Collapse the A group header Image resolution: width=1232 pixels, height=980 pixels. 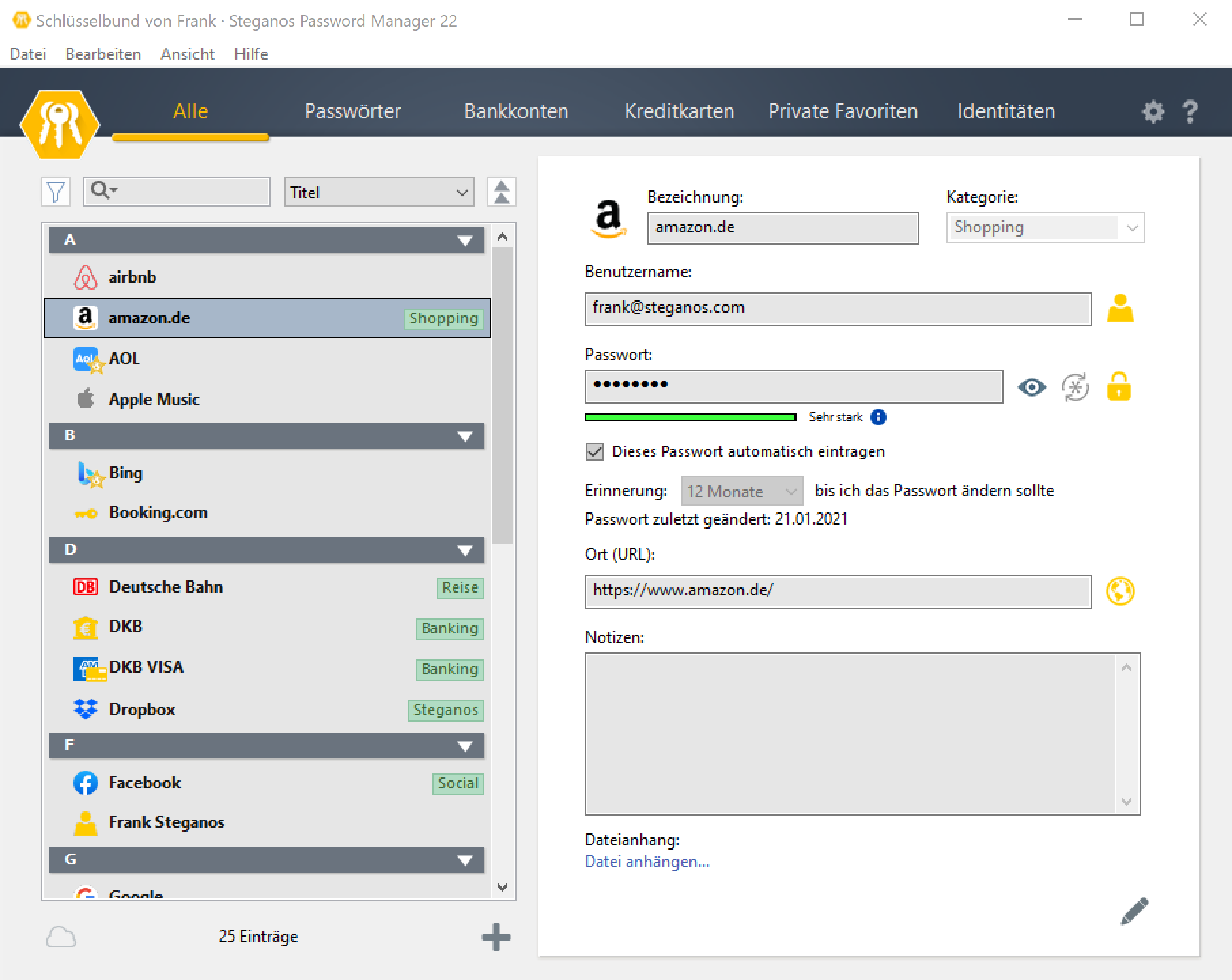[267, 240]
